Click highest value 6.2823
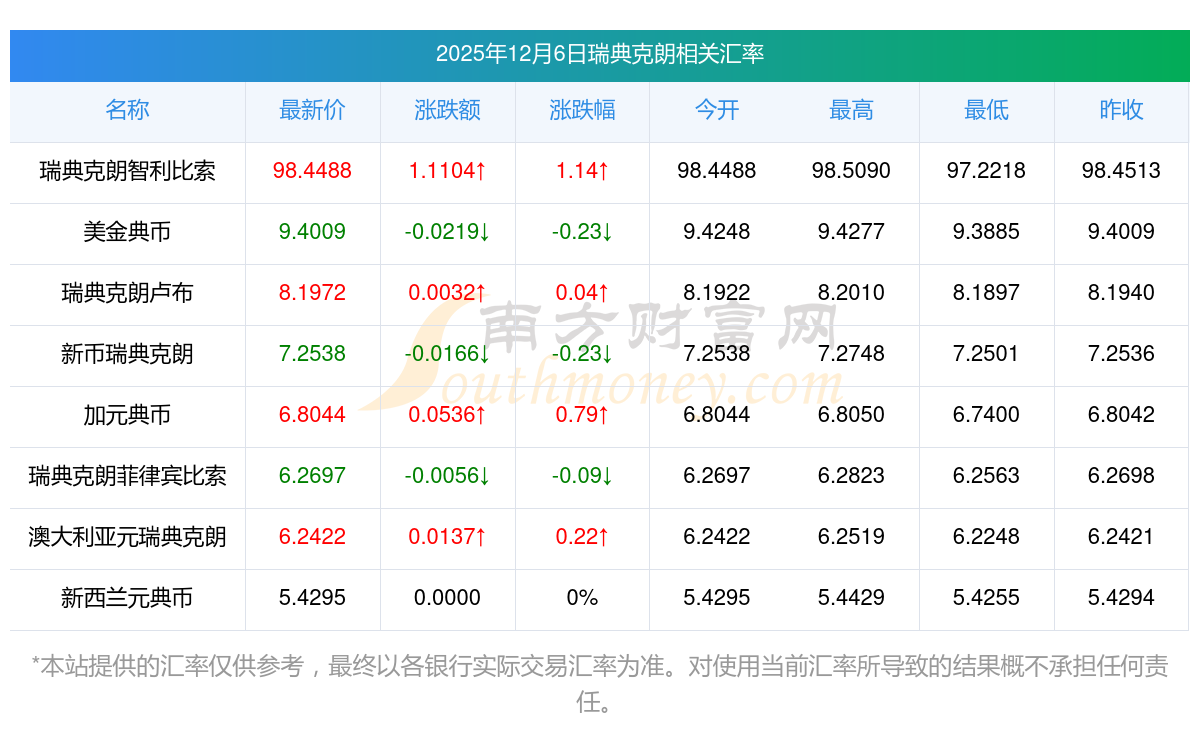Image resolution: width=1200 pixels, height=733 pixels. pos(851,476)
